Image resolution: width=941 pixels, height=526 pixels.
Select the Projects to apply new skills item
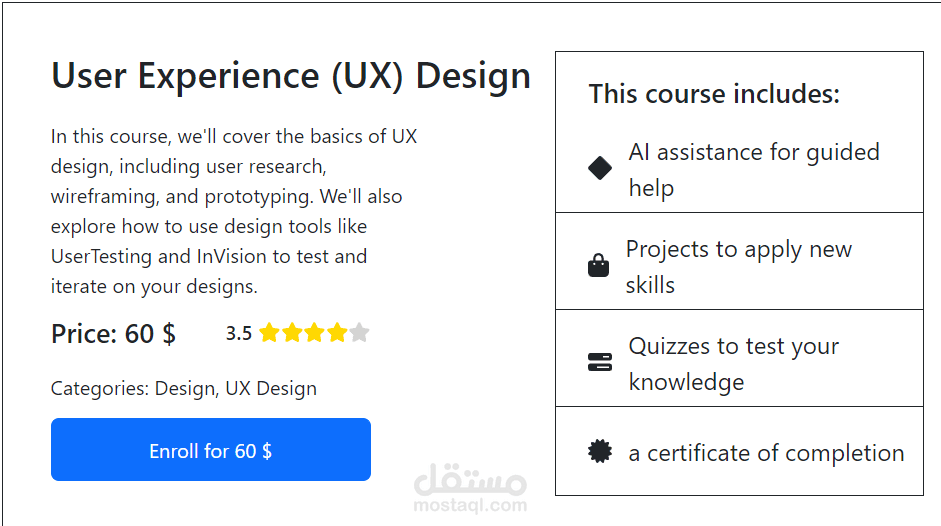pos(739,267)
